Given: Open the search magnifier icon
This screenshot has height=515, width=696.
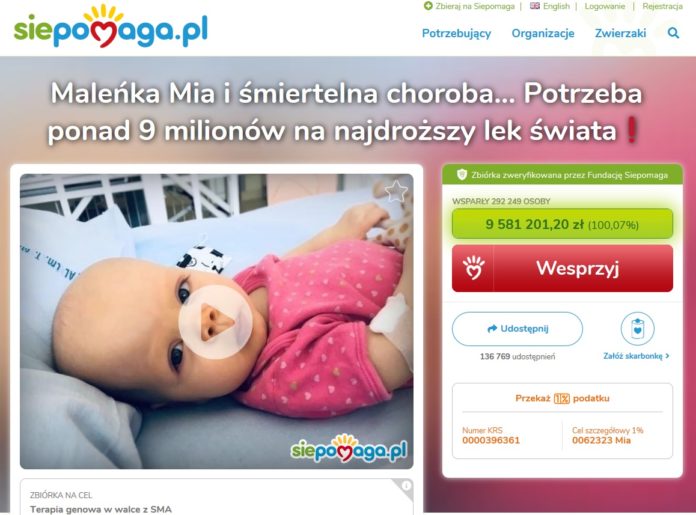Looking at the screenshot, I should 673,33.
